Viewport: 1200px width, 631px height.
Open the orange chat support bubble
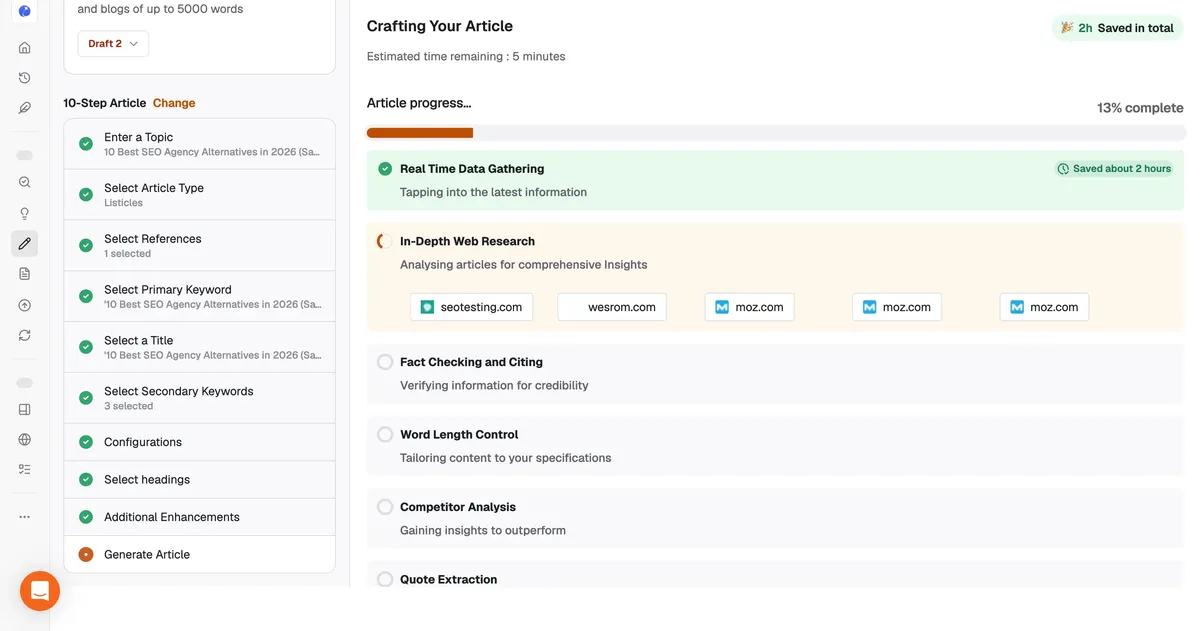[40, 591]
